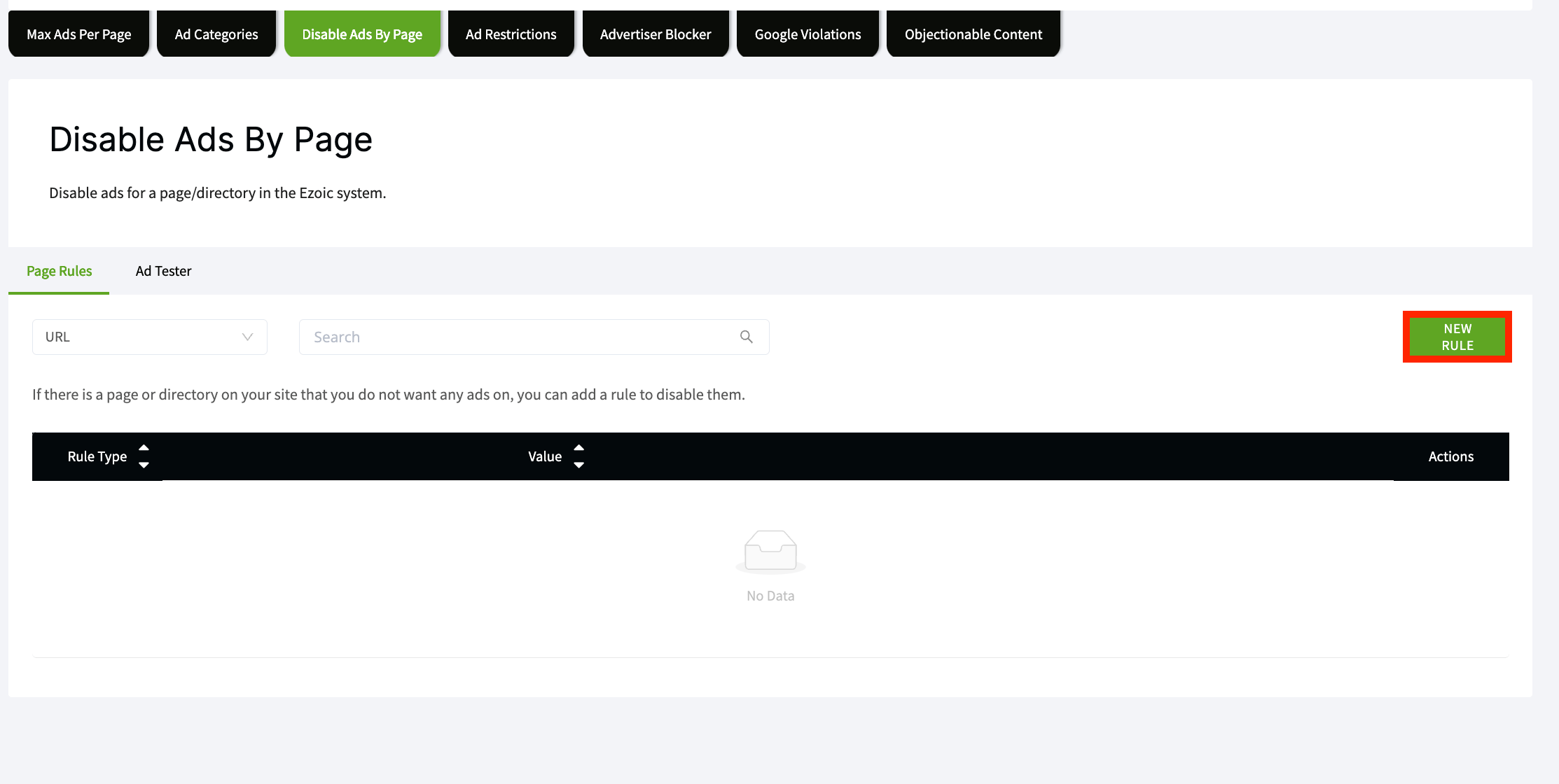Sort Value column ascending arrow

click(578, 448)
